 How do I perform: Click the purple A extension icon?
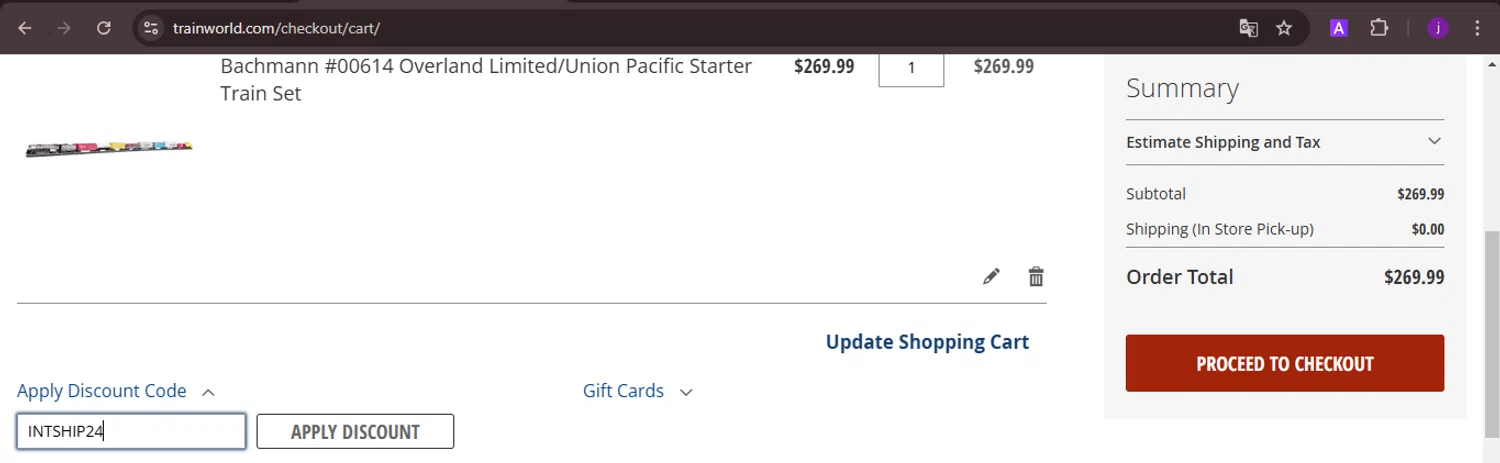(x=1339, y=28)
